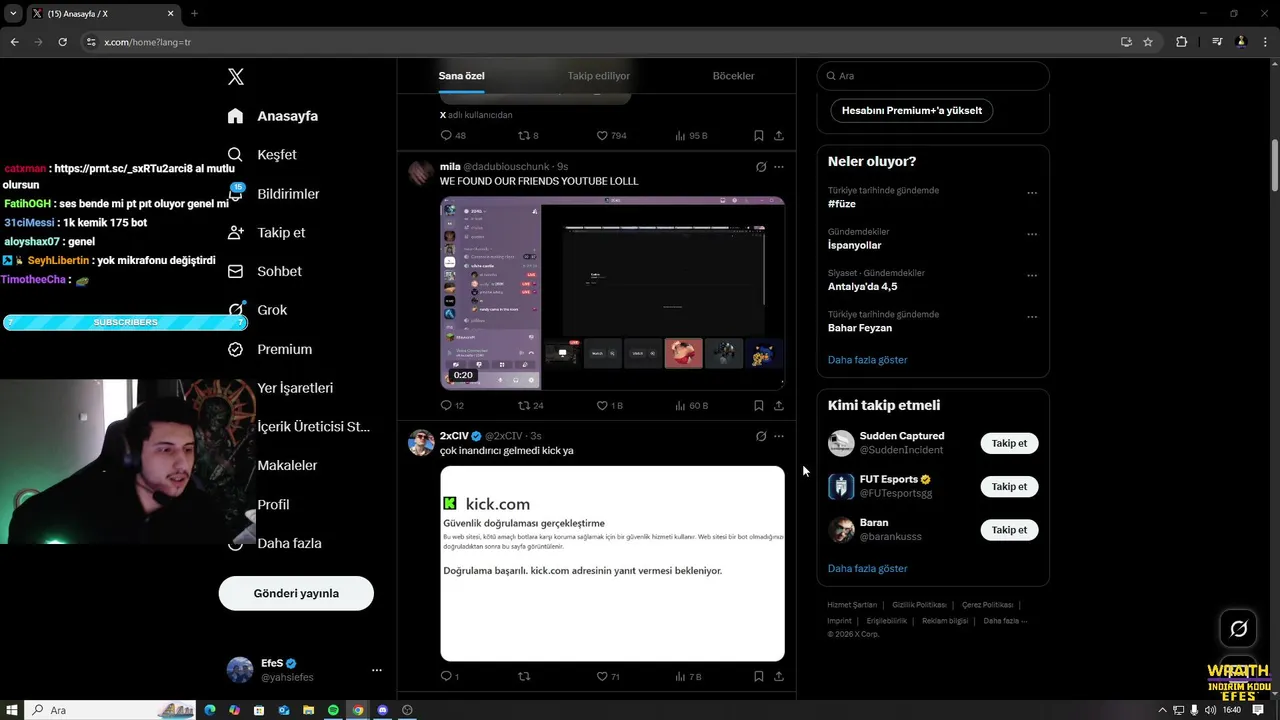Play mila's video thumbnail
The width and height of the screenshot is (1280, 720).
pos(612,293)
